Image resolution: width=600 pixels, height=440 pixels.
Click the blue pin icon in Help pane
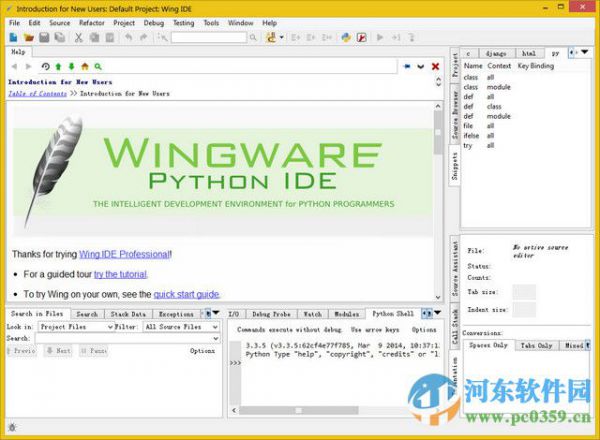[407, 67]
